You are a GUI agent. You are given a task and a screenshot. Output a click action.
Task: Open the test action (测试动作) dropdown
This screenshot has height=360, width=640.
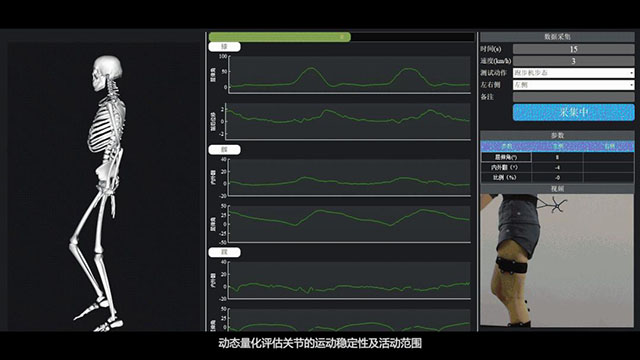coord(573,73)
